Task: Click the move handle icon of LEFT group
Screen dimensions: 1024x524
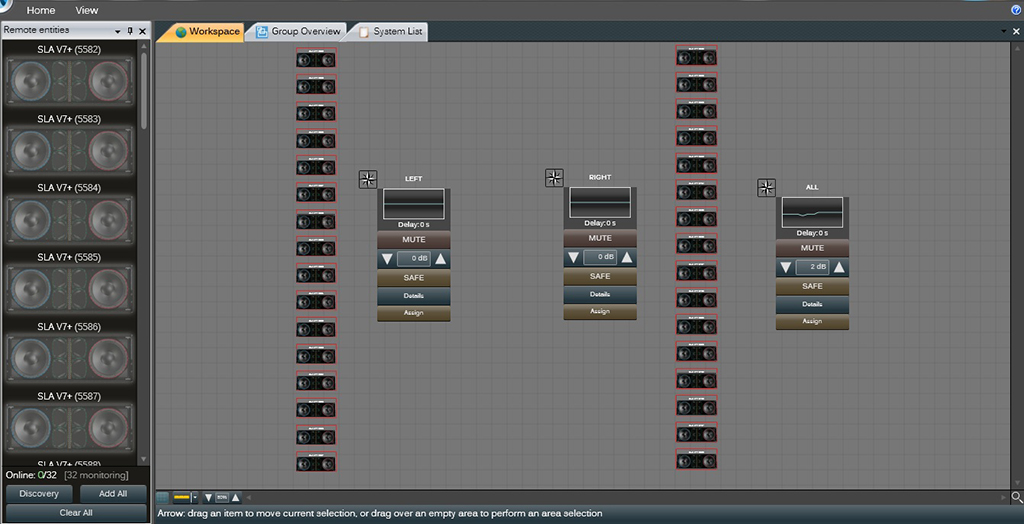Action: [x=368, y=179]
